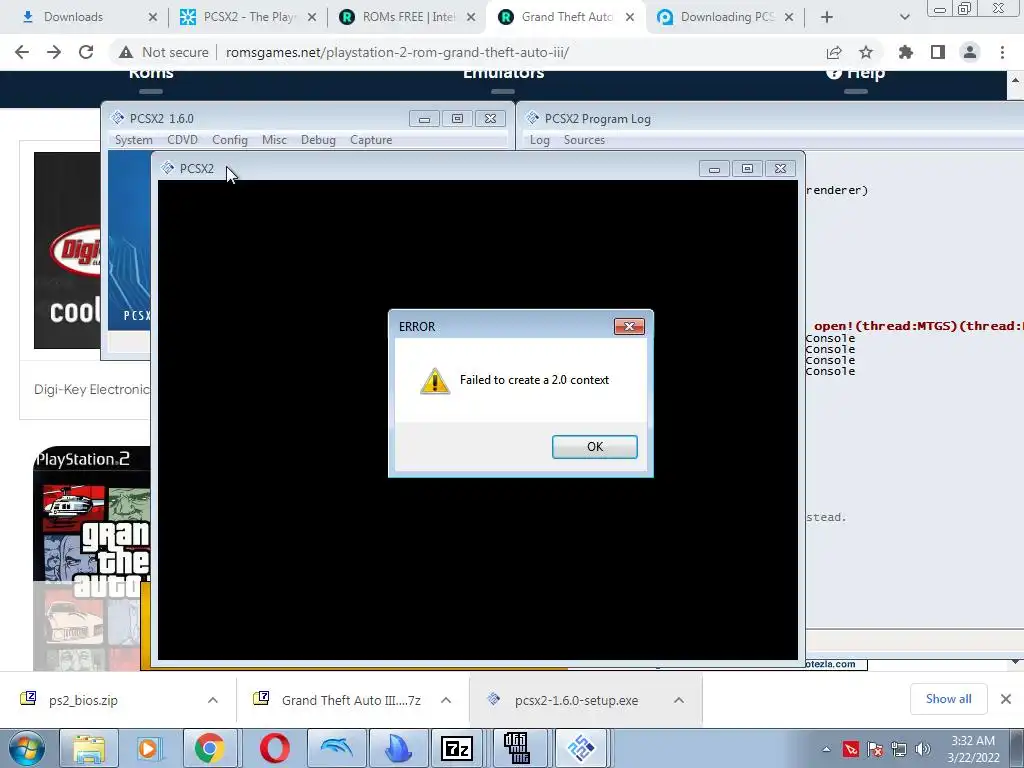This screenshot has width=1024, height=768.
Task: Click Chrome icon on taskbar
Action: pyautogui.click(x=210, y=748)
